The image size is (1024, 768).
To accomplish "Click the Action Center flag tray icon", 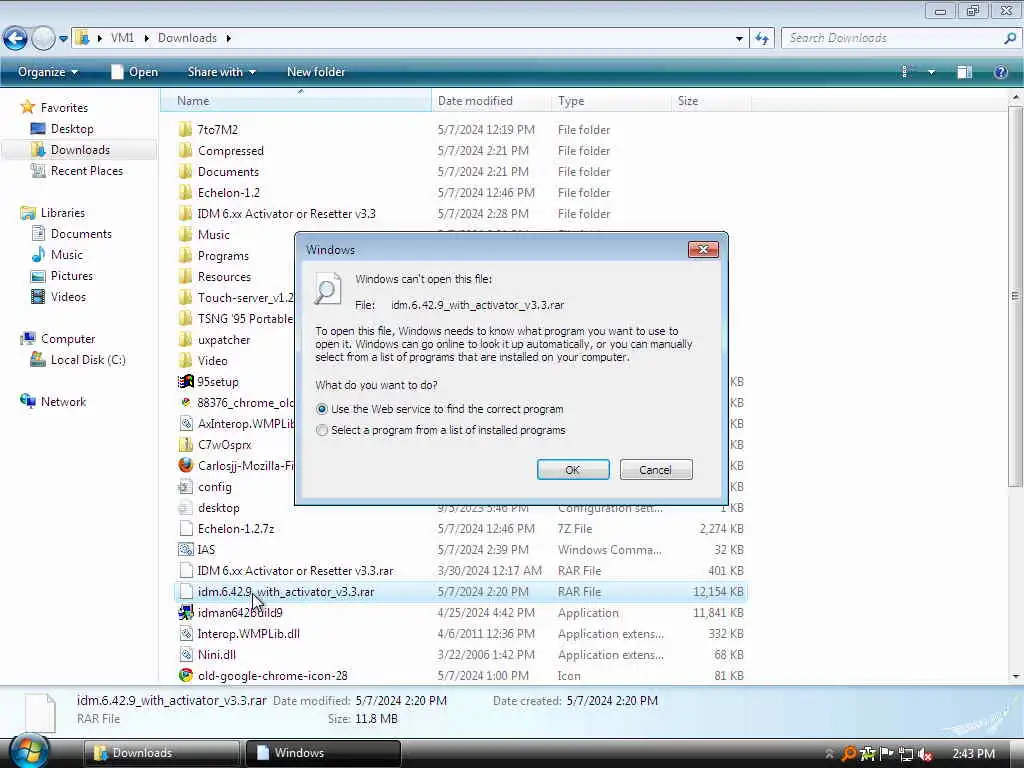I will pyautogui.click(x=886, y=754).
